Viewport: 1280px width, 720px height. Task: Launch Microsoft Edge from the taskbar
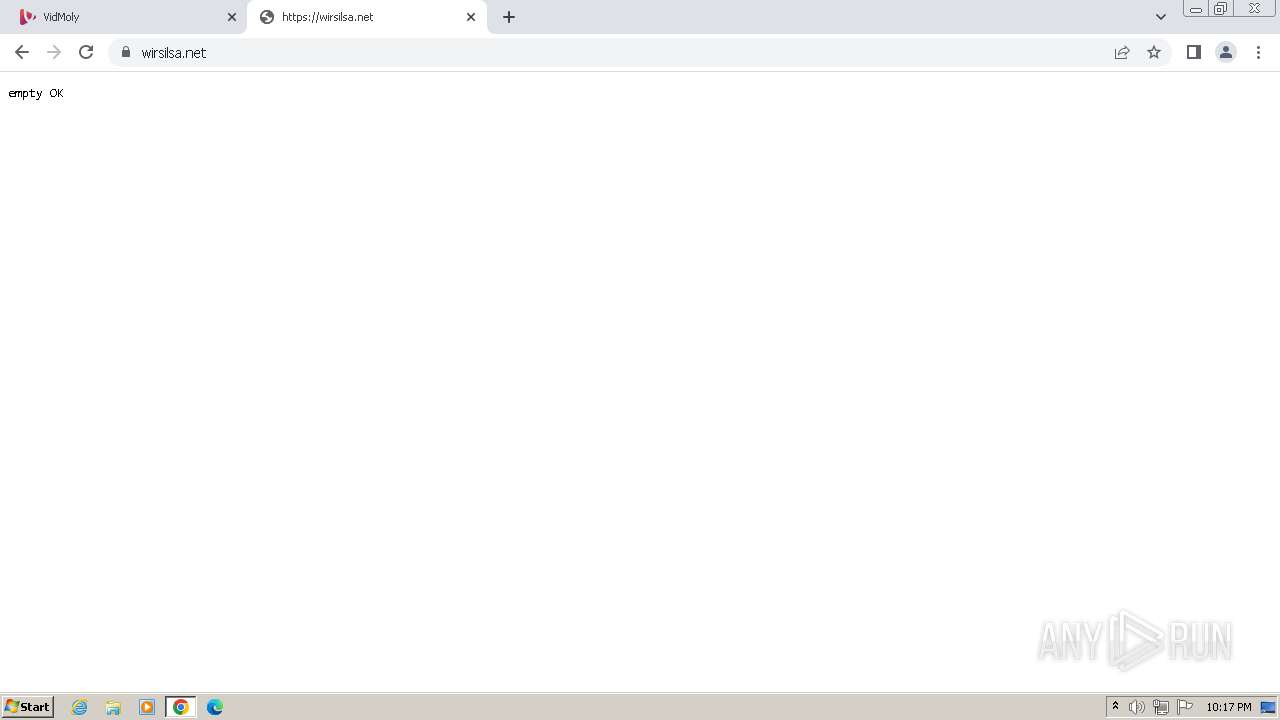click(x=215, y=707)
